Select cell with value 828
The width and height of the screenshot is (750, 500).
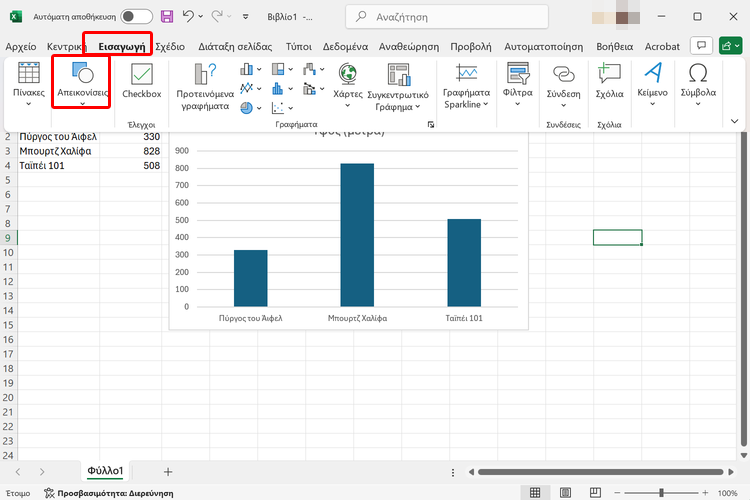tap(131, 151)
